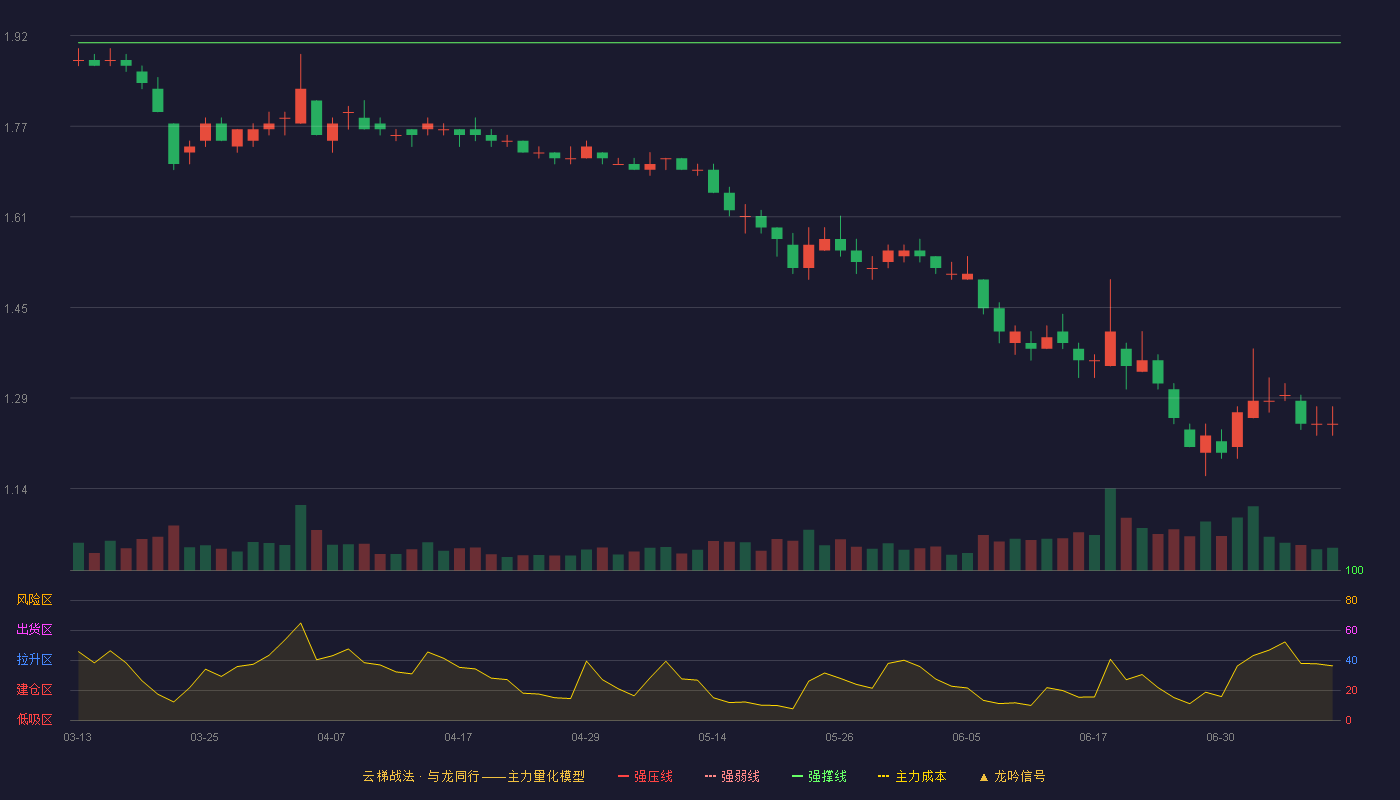
Task: Click the 云梯战法 主力量化模型 title text
Action: pyautogui.click(x=473, y=776)
